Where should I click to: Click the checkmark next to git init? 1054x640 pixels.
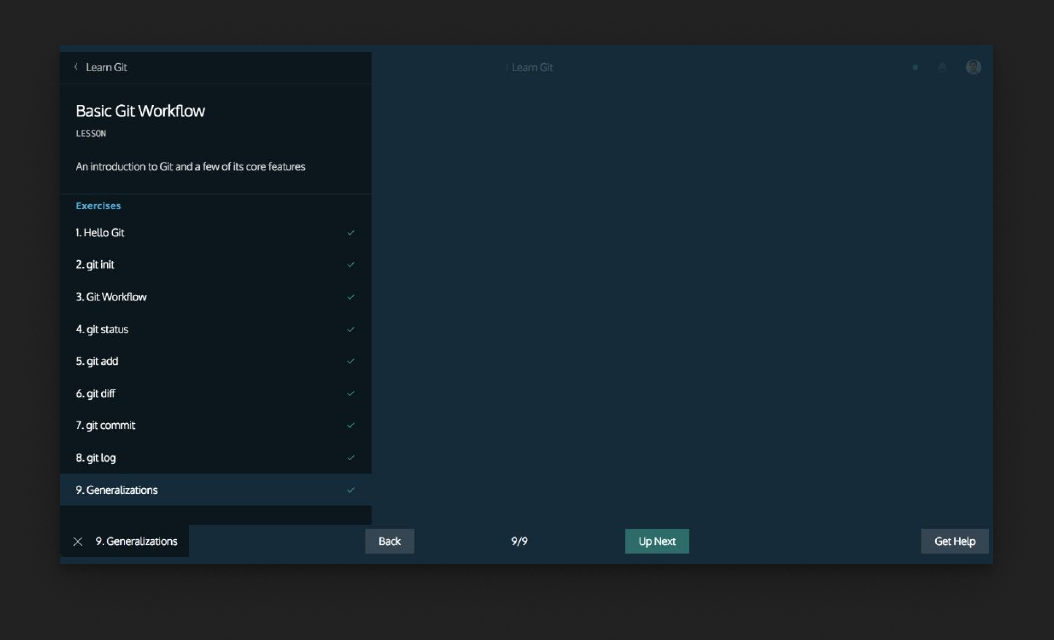(351, 265)
